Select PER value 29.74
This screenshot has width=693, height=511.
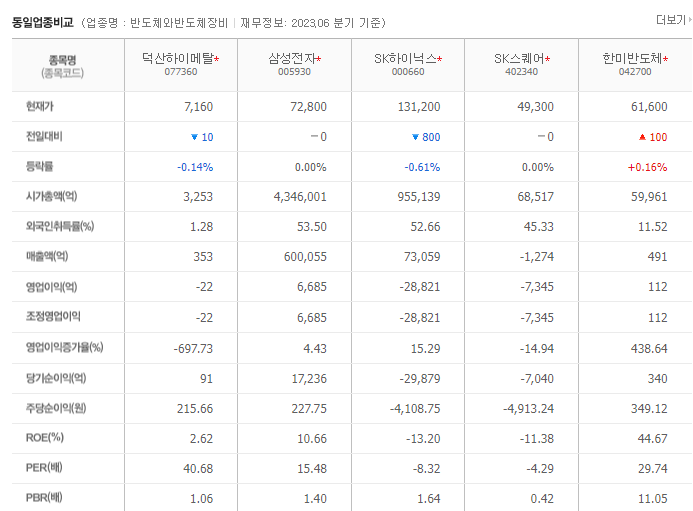[x=652, y=469]
